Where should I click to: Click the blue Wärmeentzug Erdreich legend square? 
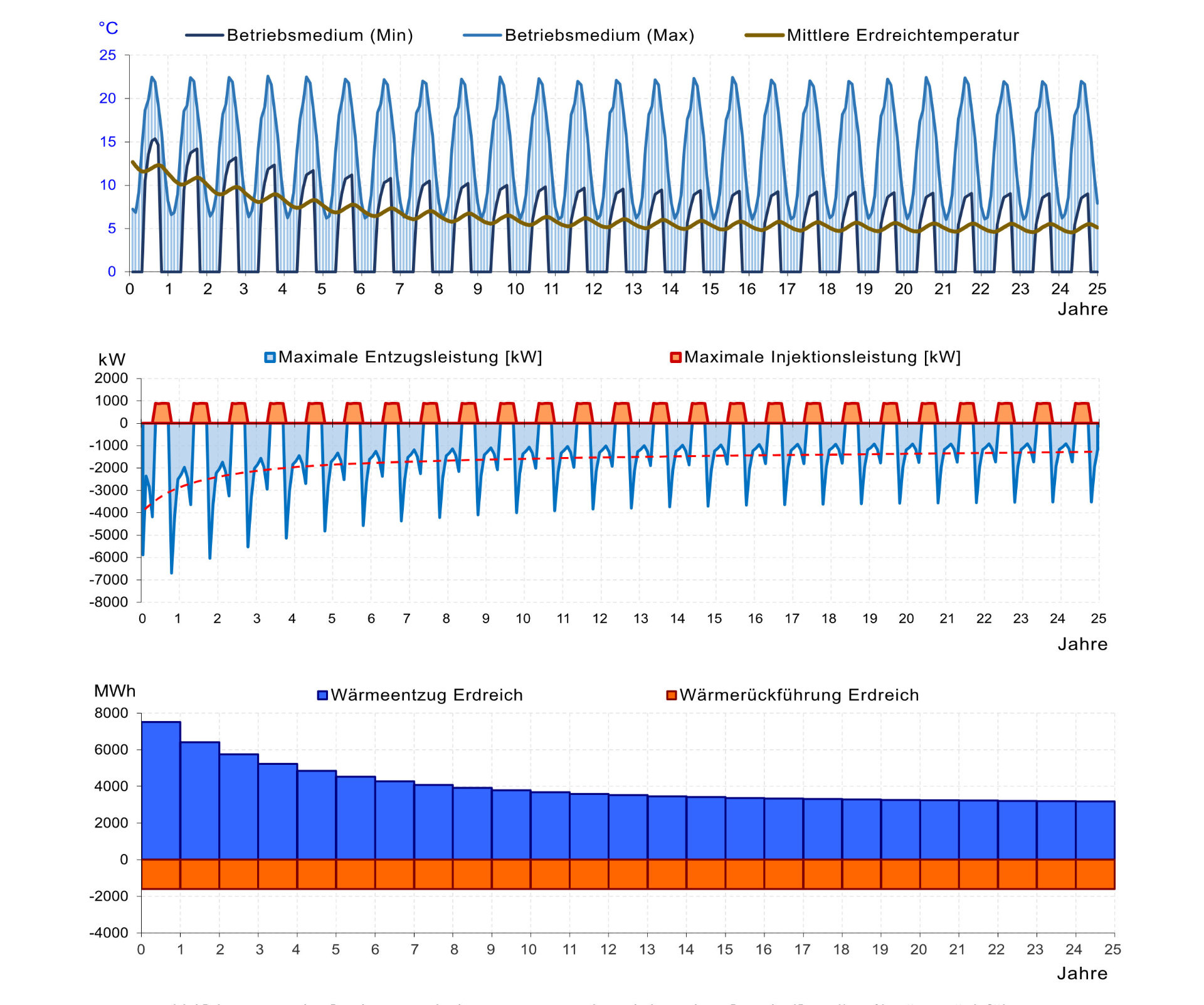(x=322, y=695)
